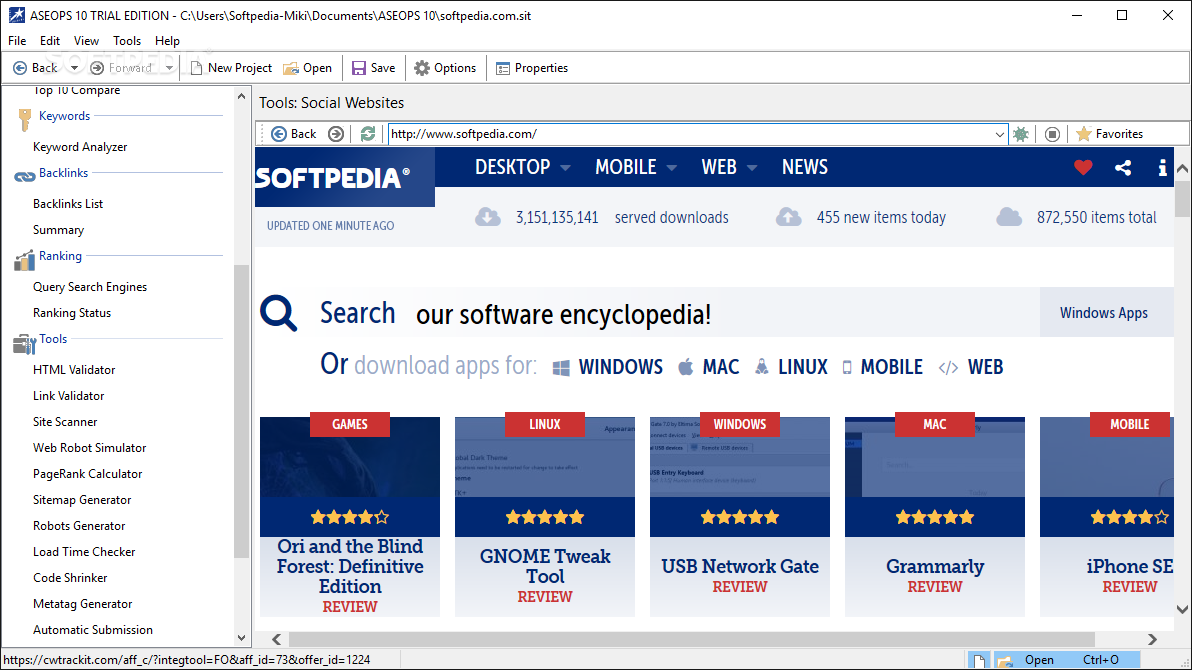Click the Keywords section key icon
The image size is (1192, 670).
[24, 119]
